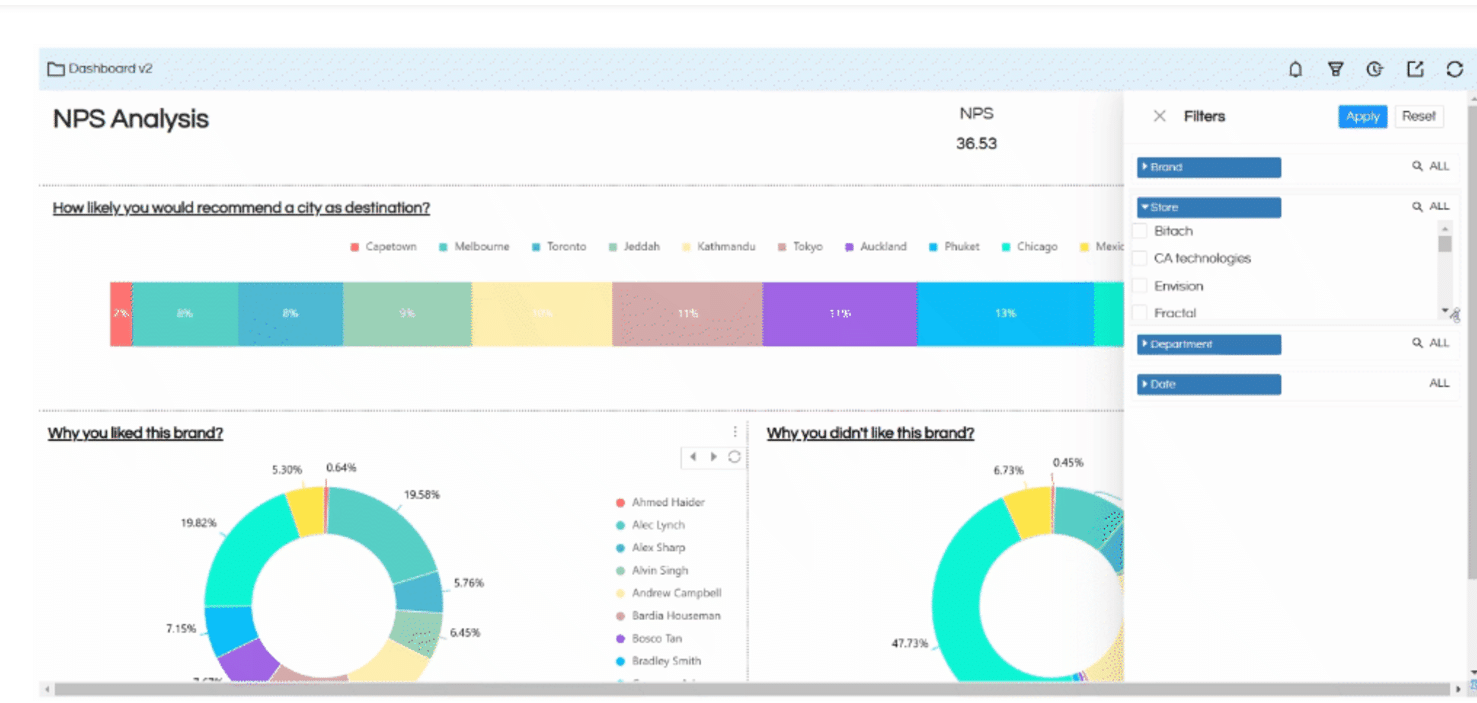Click the Auckland purple bar segment
The width and height of the screenshot is (1477, 703).
tap(839, 314)
